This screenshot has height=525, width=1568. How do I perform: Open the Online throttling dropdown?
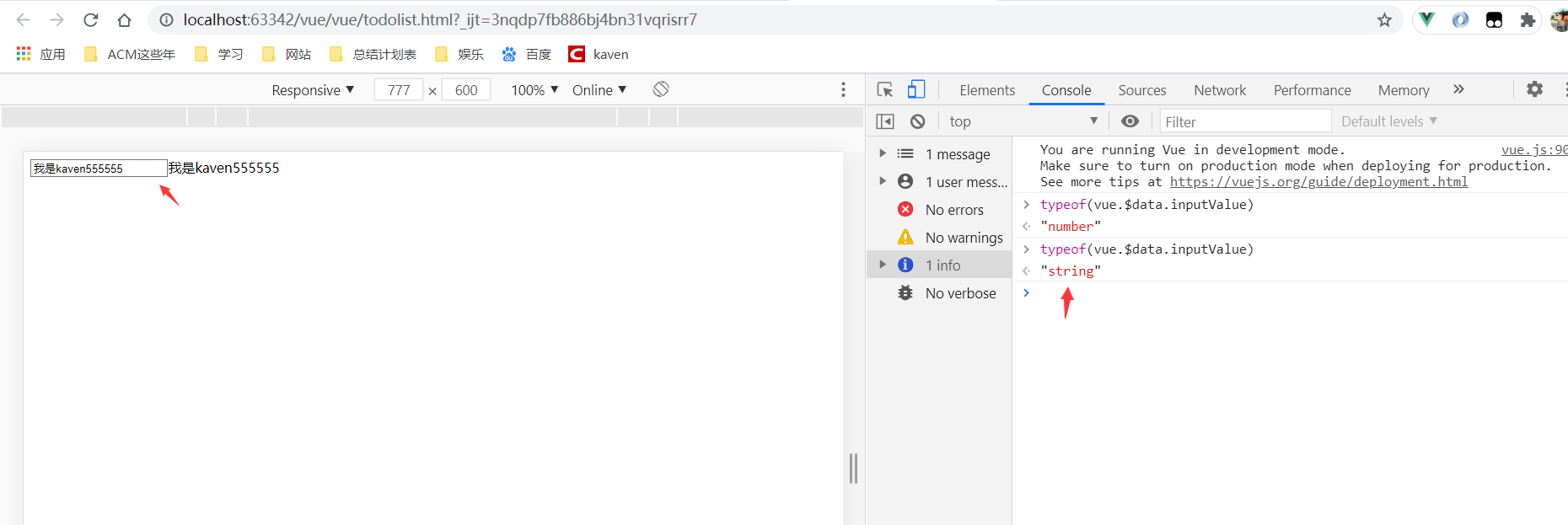(599, 90)
